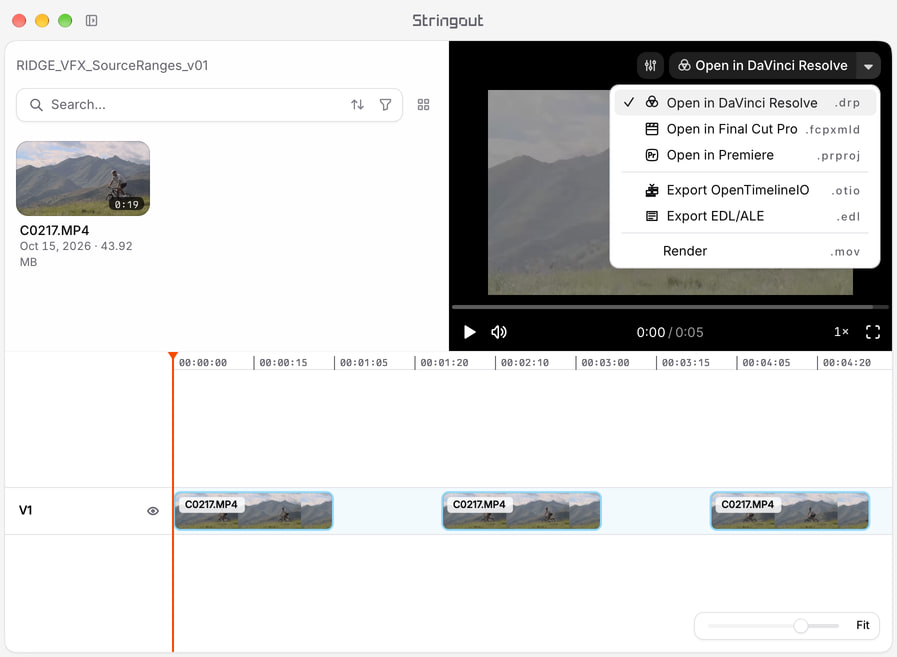Select the middle C0217.MP4 timeline clip
Screen dimensions: 897x657
[522, 510]
